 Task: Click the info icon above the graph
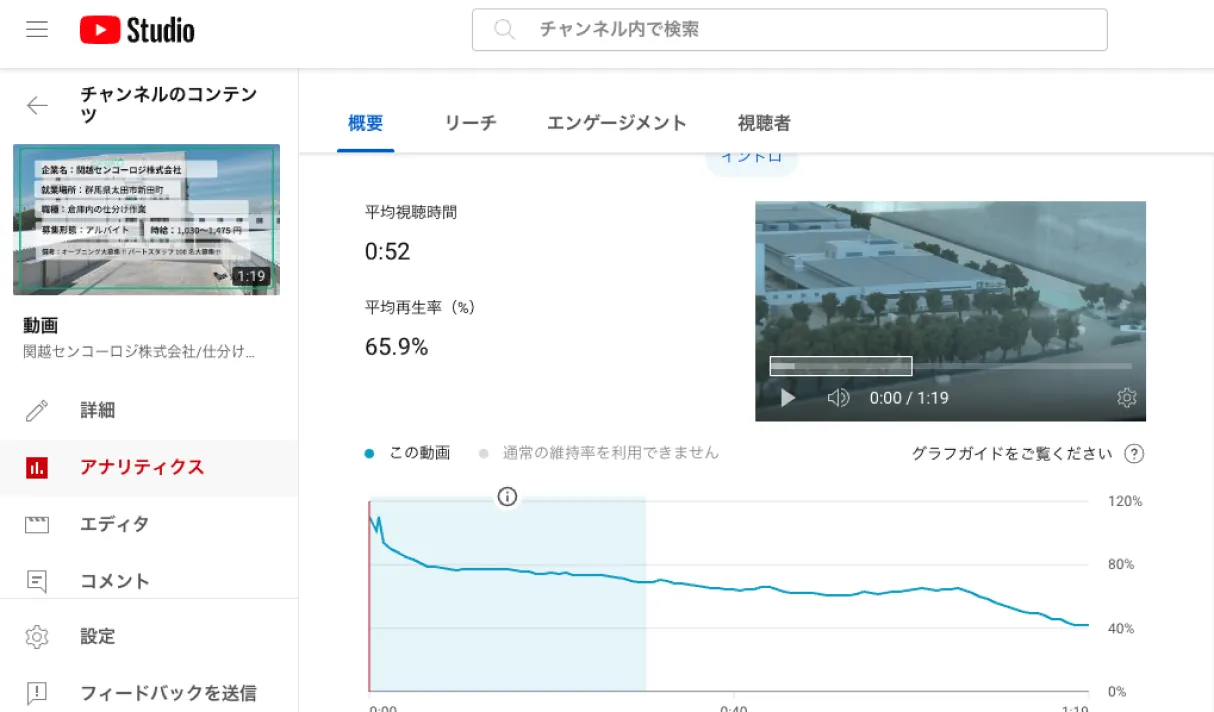click(x=507, y=497)
